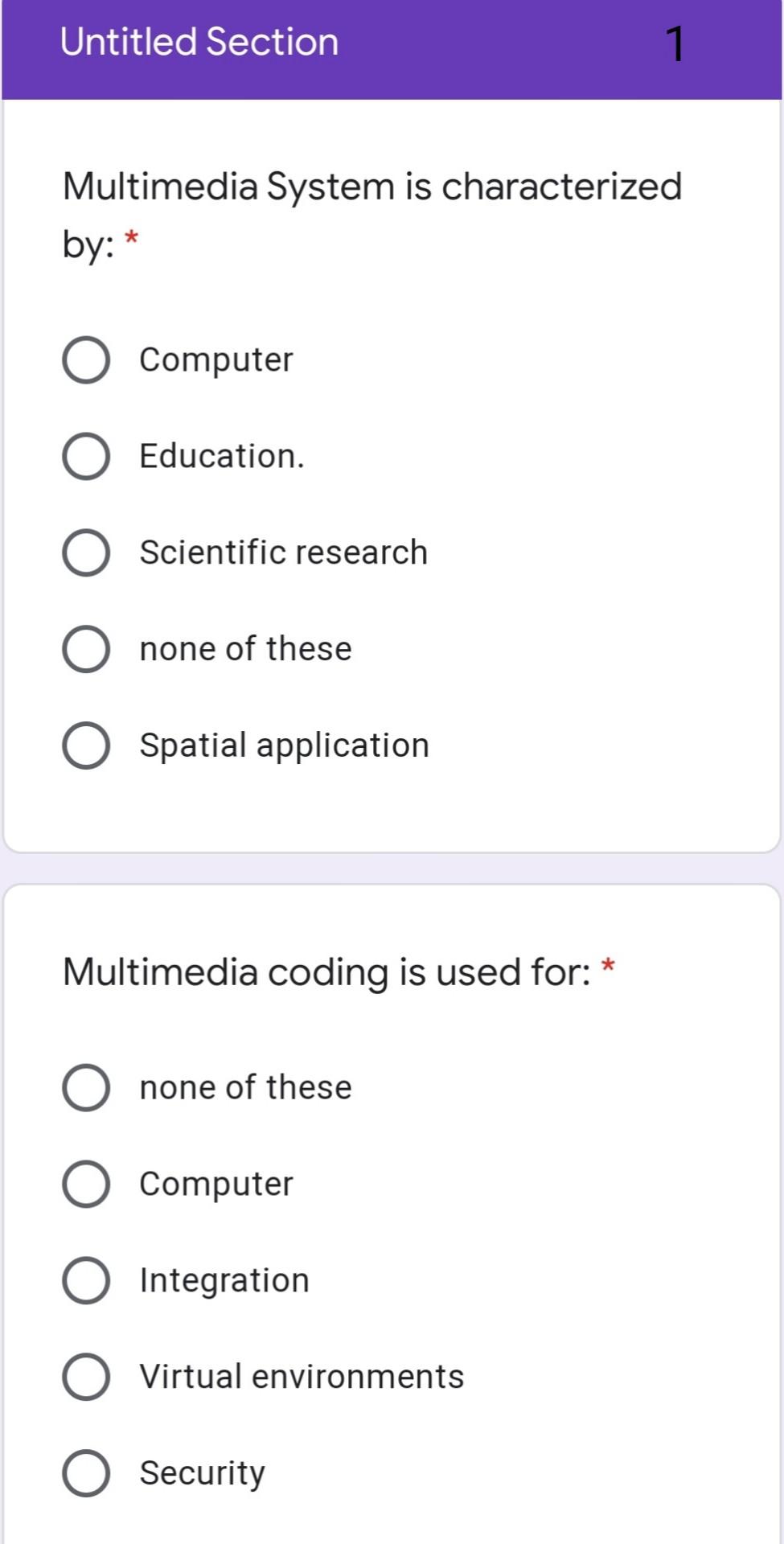Click the 'Security' option label text

pyautogui.click(x=202, y=1473)
